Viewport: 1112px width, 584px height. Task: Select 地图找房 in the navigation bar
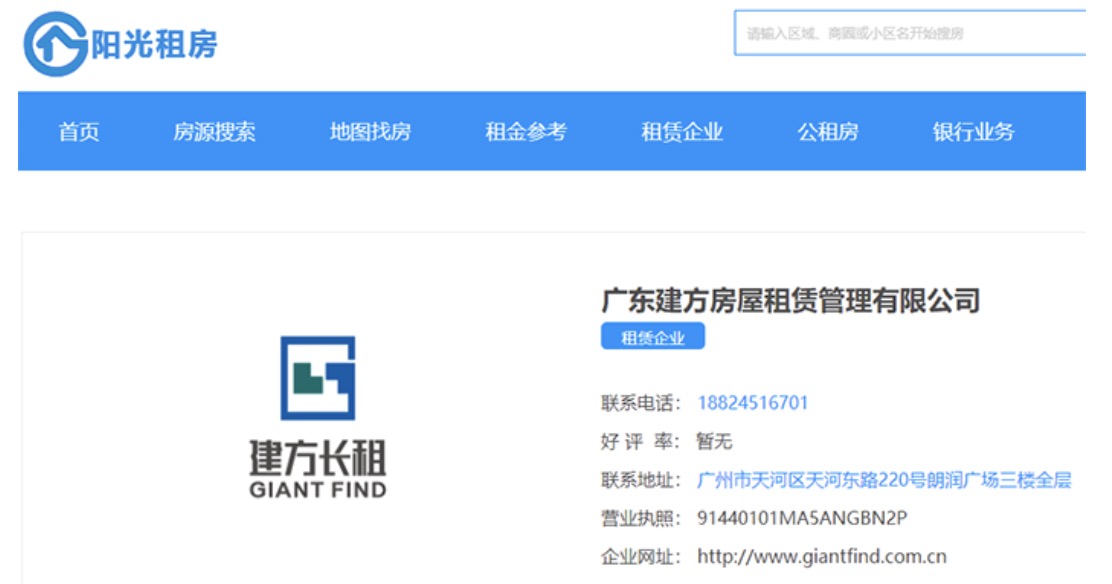pyautogui.click(x=370, y=132)
